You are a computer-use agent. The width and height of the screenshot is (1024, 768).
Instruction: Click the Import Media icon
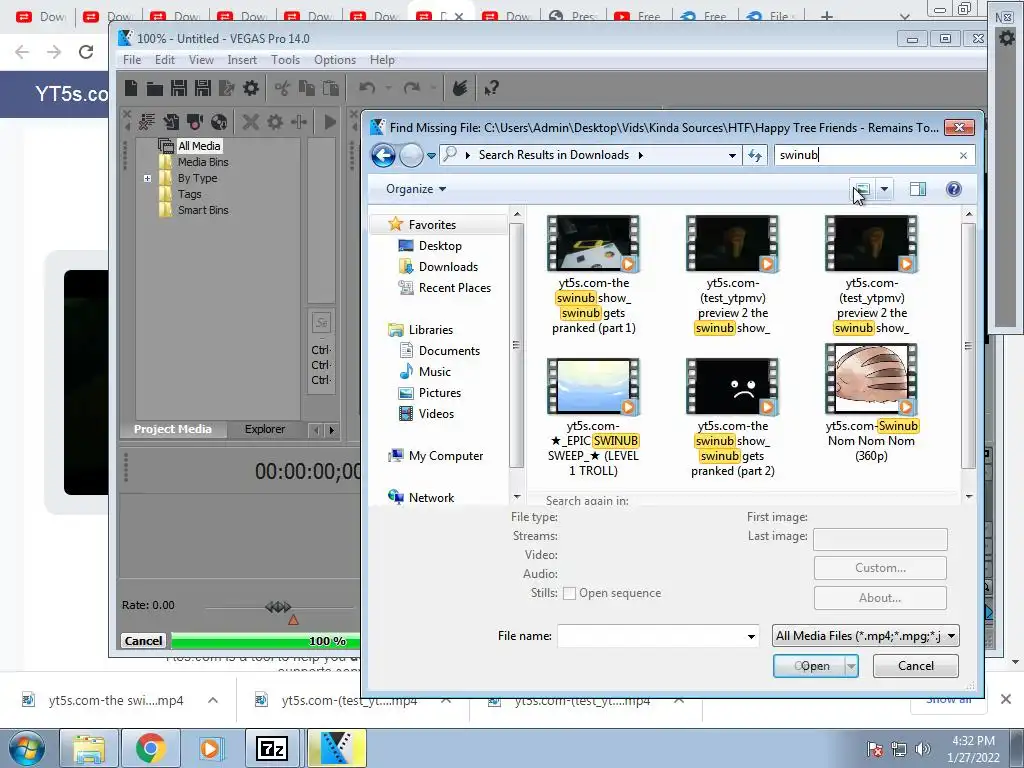171,121
